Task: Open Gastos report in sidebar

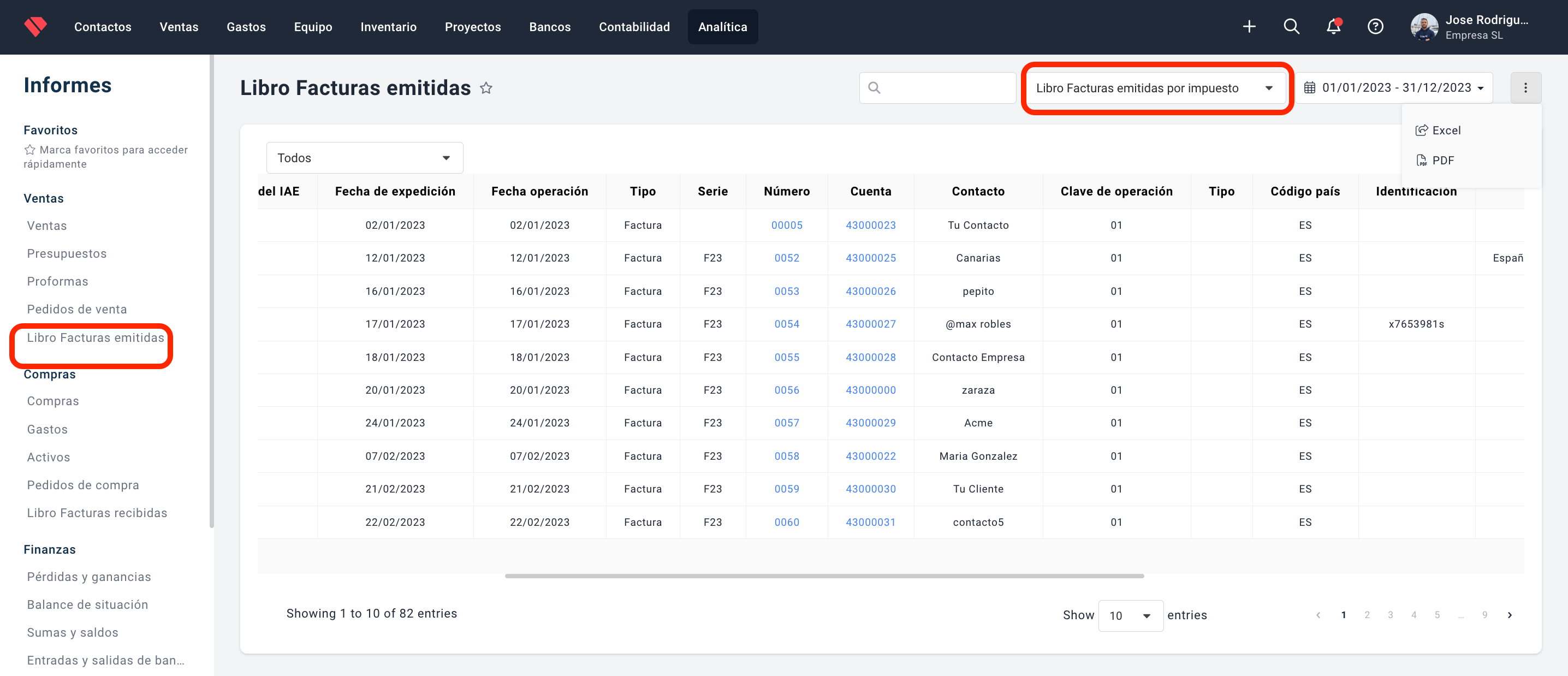Action: [47, 429]
